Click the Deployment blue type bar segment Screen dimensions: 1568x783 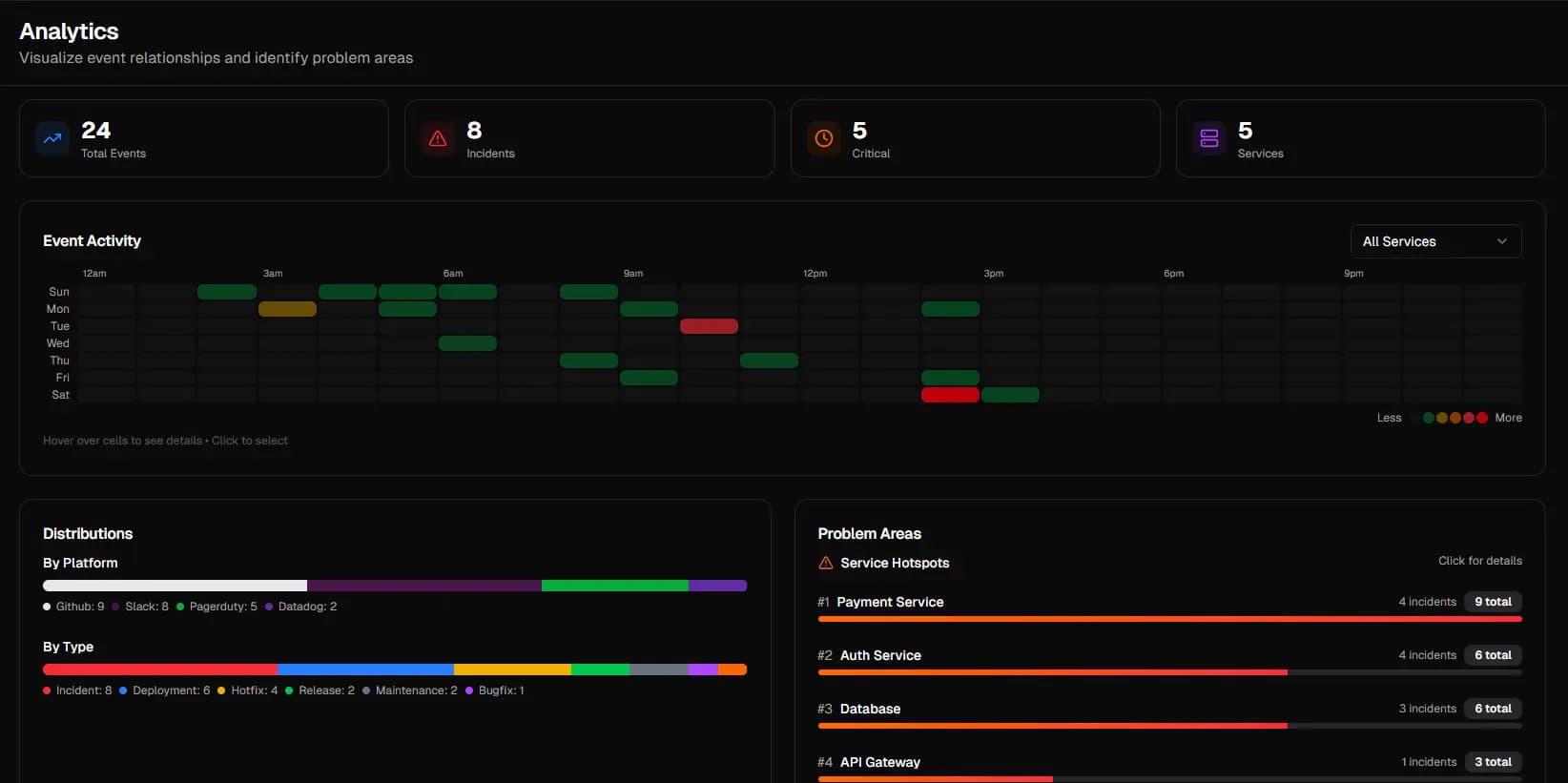(x=365, y=670)
